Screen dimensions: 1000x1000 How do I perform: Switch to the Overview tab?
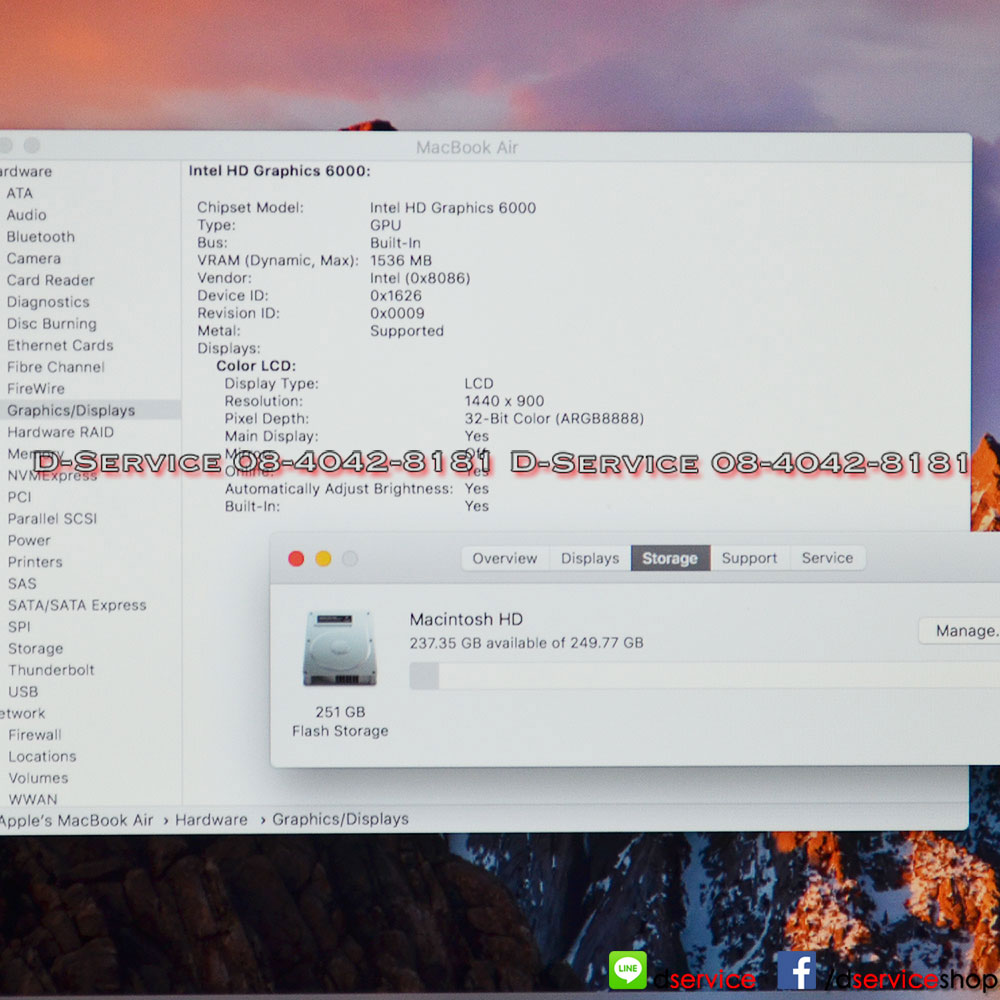pos(504,558)
